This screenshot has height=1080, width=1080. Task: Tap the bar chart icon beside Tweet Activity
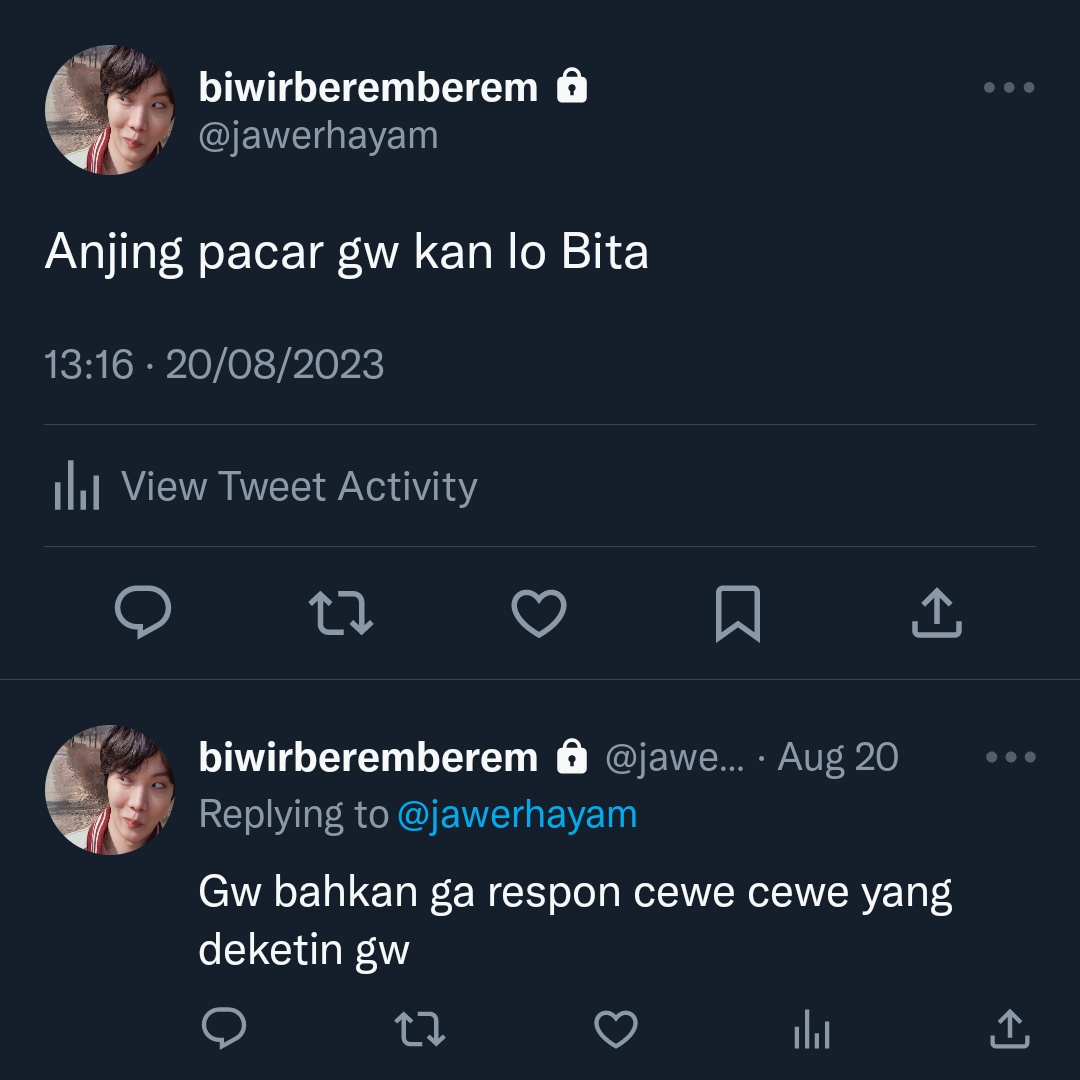point(76,486)
